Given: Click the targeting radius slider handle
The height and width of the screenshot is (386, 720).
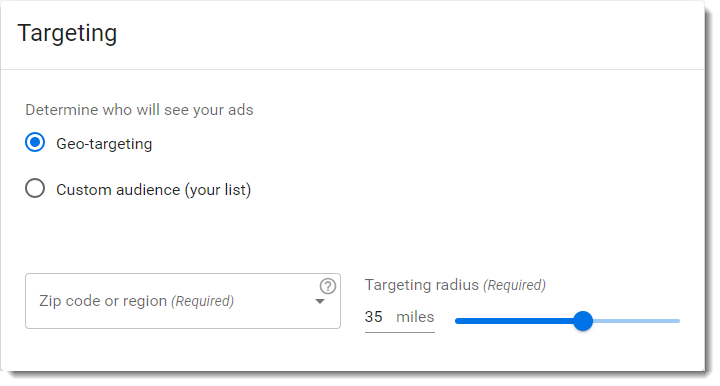Looking at the screenshot, I should (x=583, y=321).
